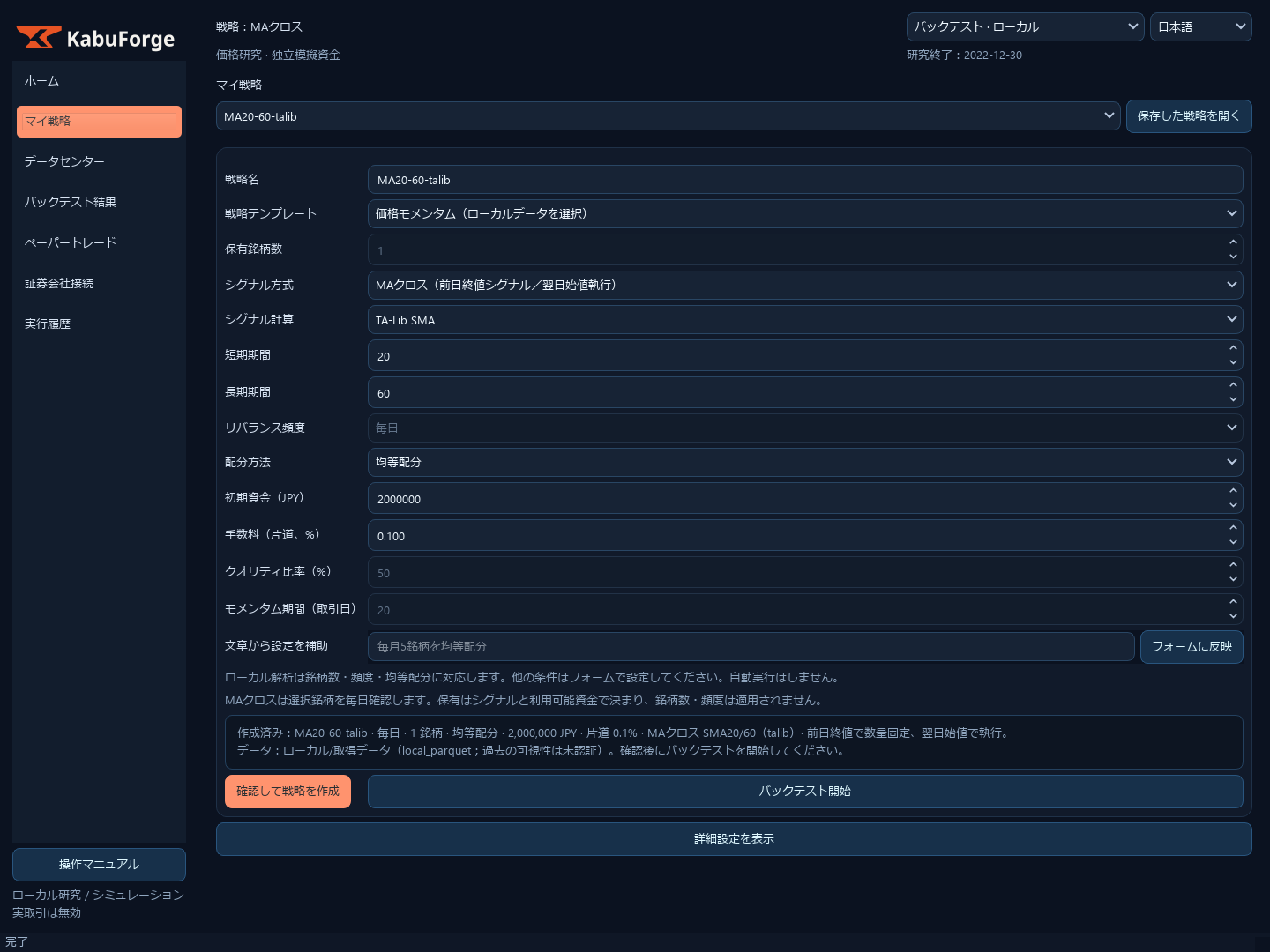The height and width of the screenshot is (952, 1270).
Task: Select マイ戦略 in the sidebar
Action: [99, 122]
